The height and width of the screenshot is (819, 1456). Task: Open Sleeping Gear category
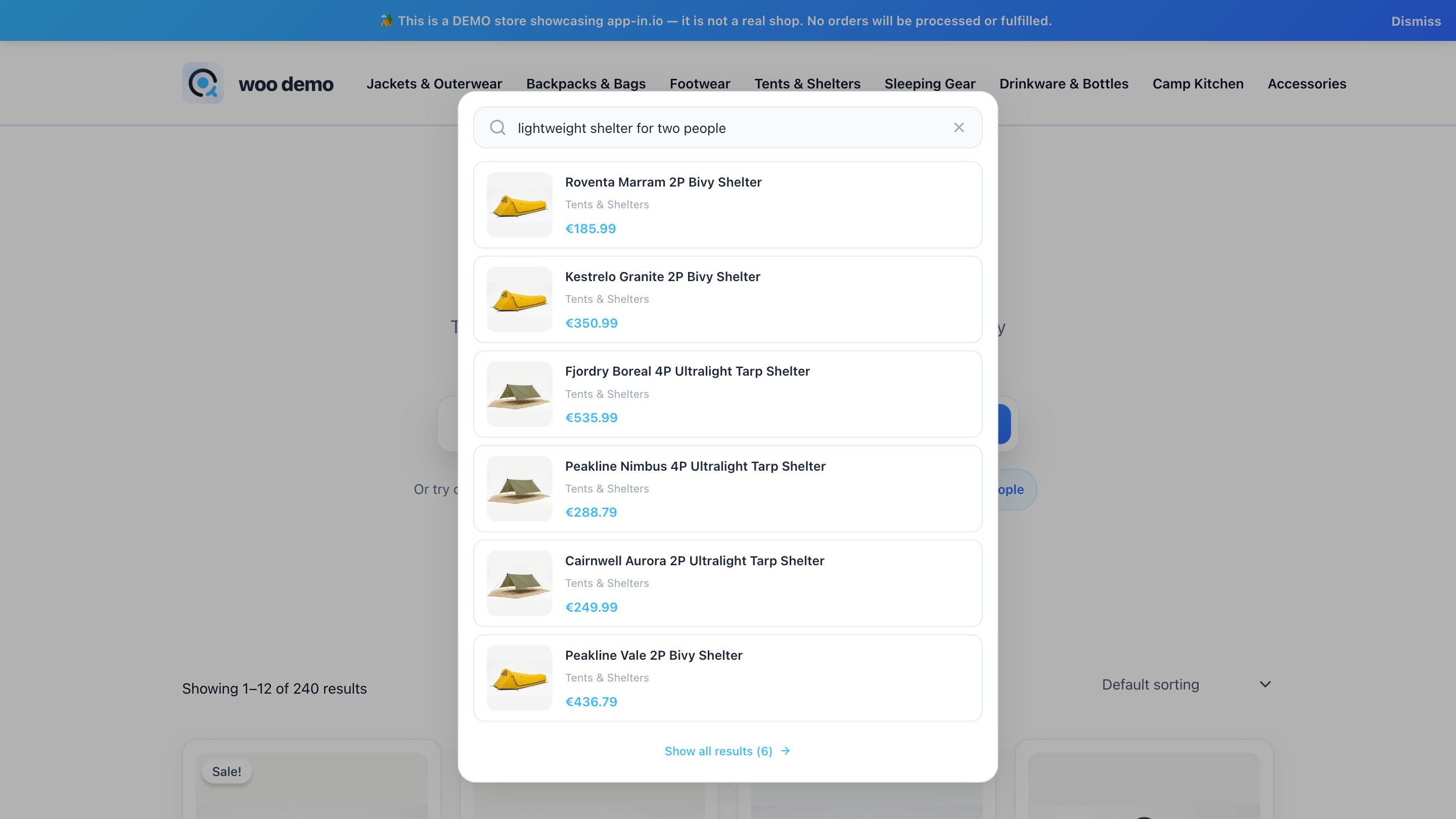point(930,83)
